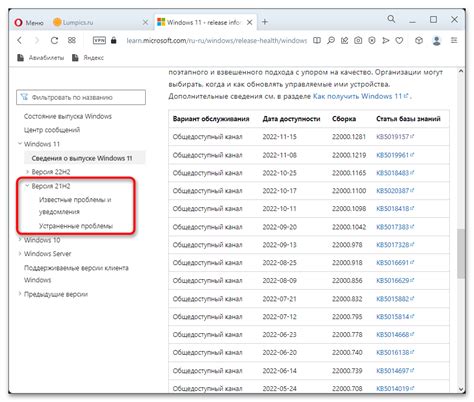Click the page vertical scrollbar thumb
474x402 pixels.
(x=461, y=253)
